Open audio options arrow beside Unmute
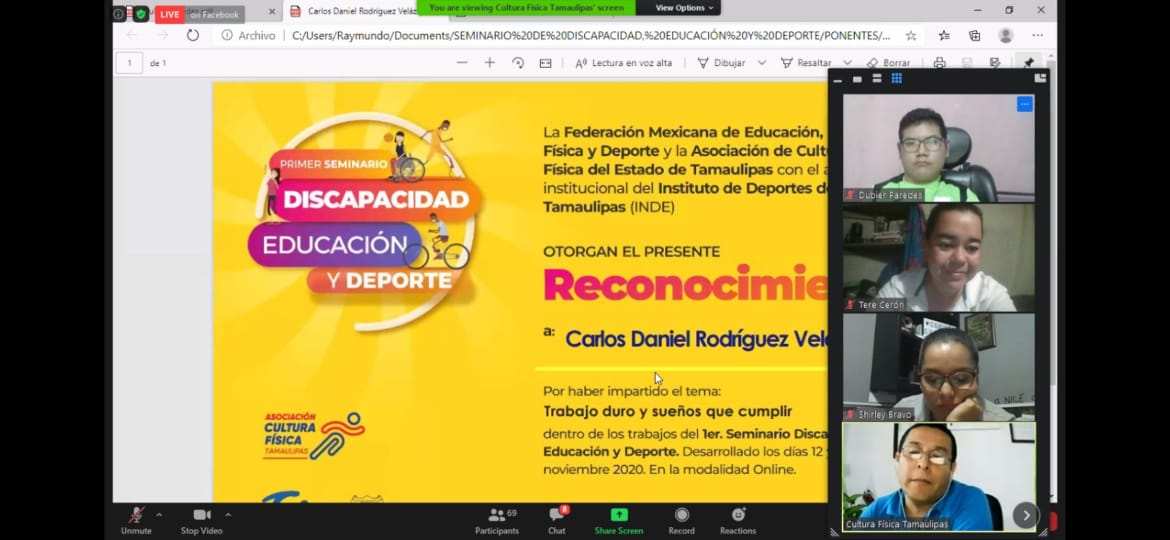 (x=159, y=515)
